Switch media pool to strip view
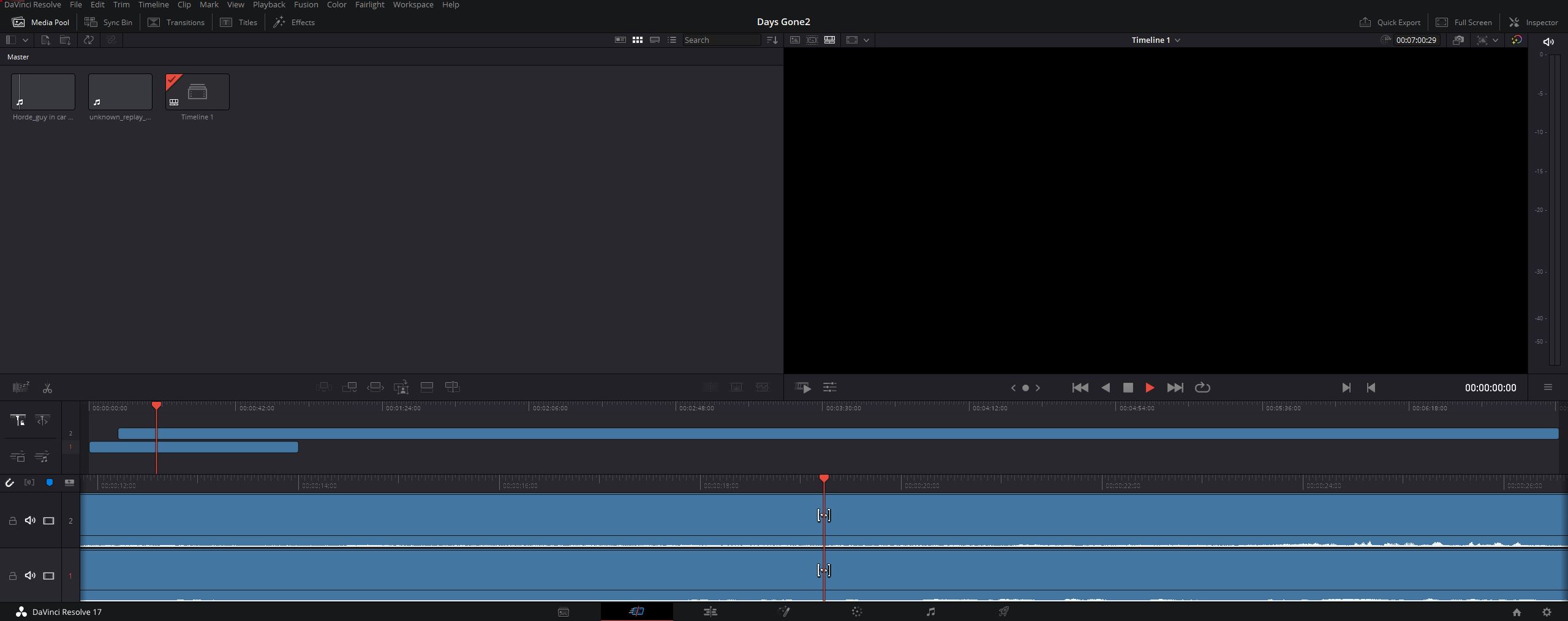 pos(655,40)
